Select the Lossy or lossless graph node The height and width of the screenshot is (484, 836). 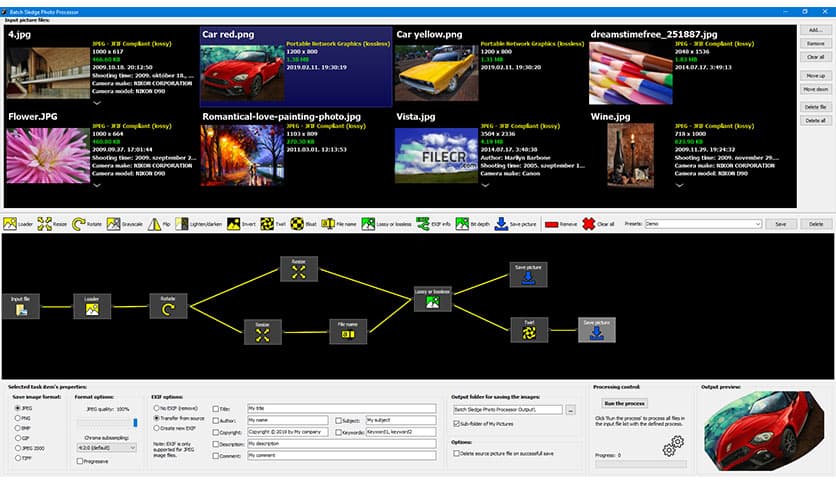(x=432, y=300)
